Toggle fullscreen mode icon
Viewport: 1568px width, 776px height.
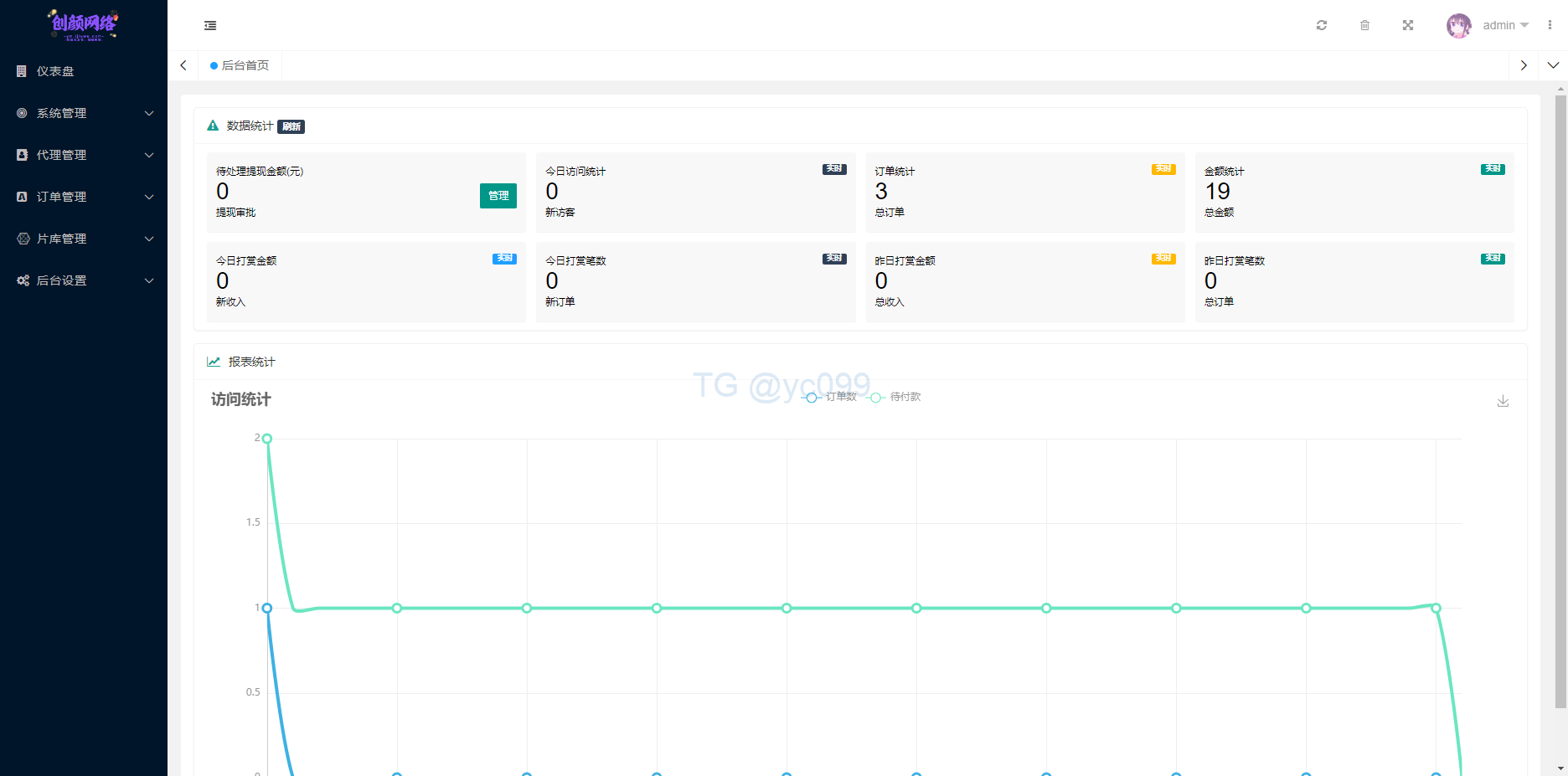[1408, 25]
